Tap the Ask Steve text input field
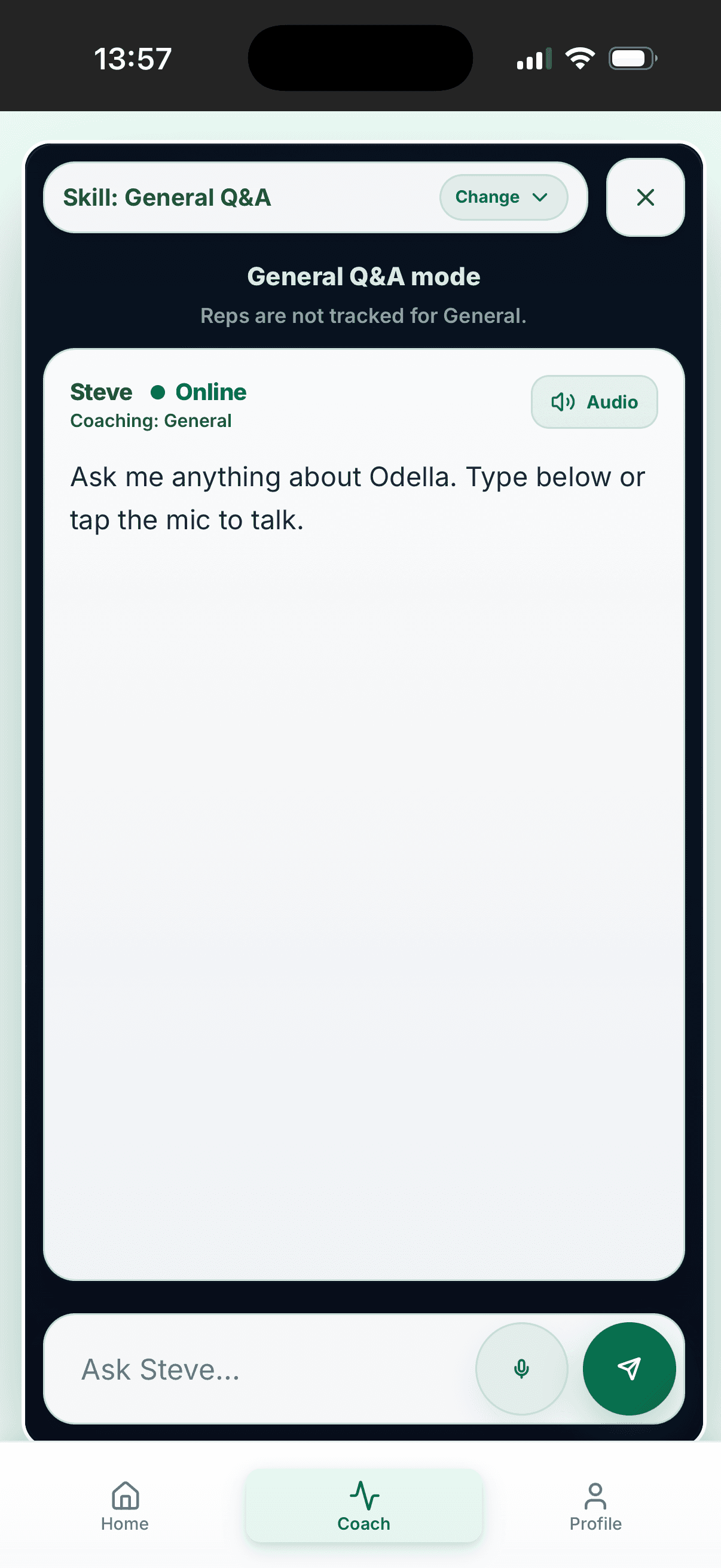This screenshot has height=1568, width=721. point(243,1368)
